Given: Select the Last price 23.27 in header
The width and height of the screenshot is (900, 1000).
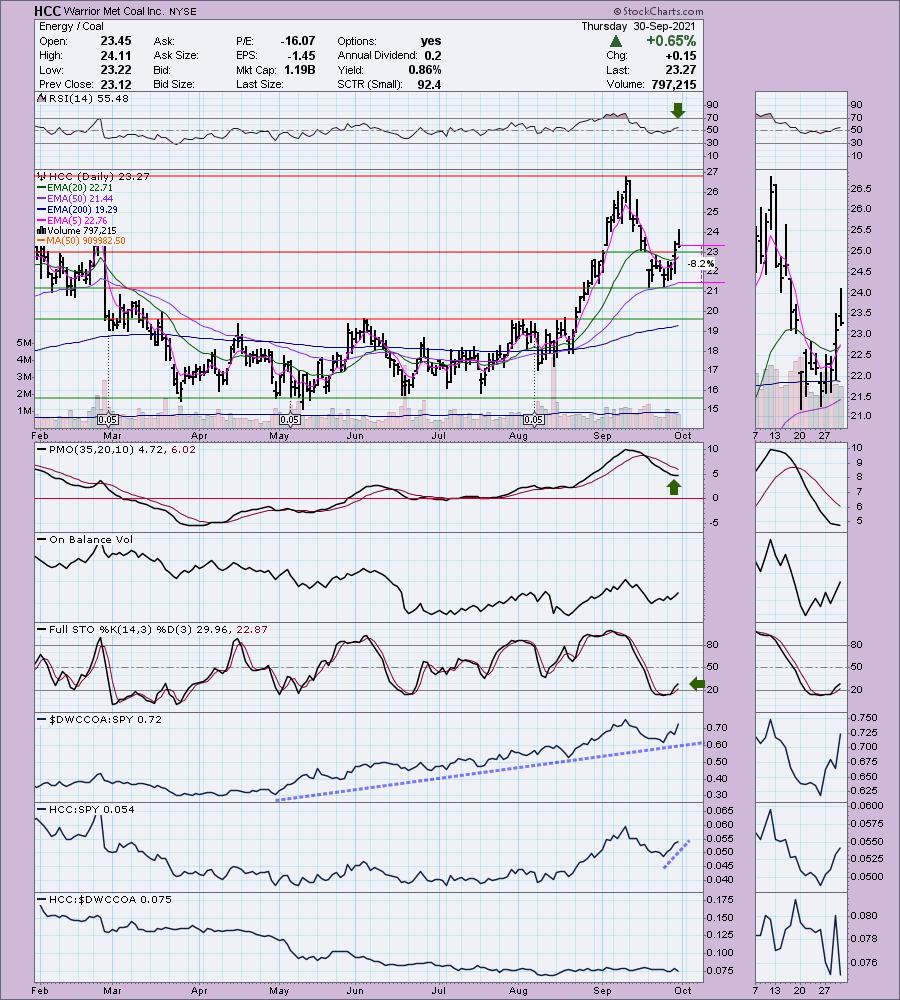Looking at the screenshot, I should tap(681, 70).
